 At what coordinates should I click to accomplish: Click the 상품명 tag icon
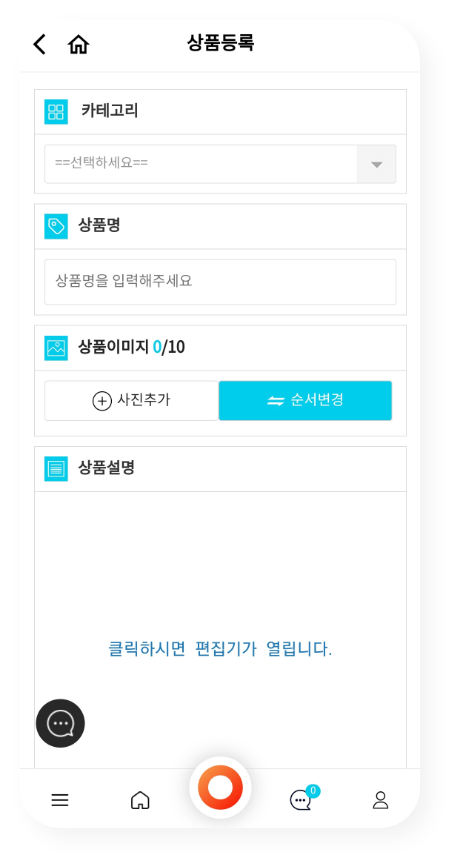pyautogui.click(x=56, y=226)
